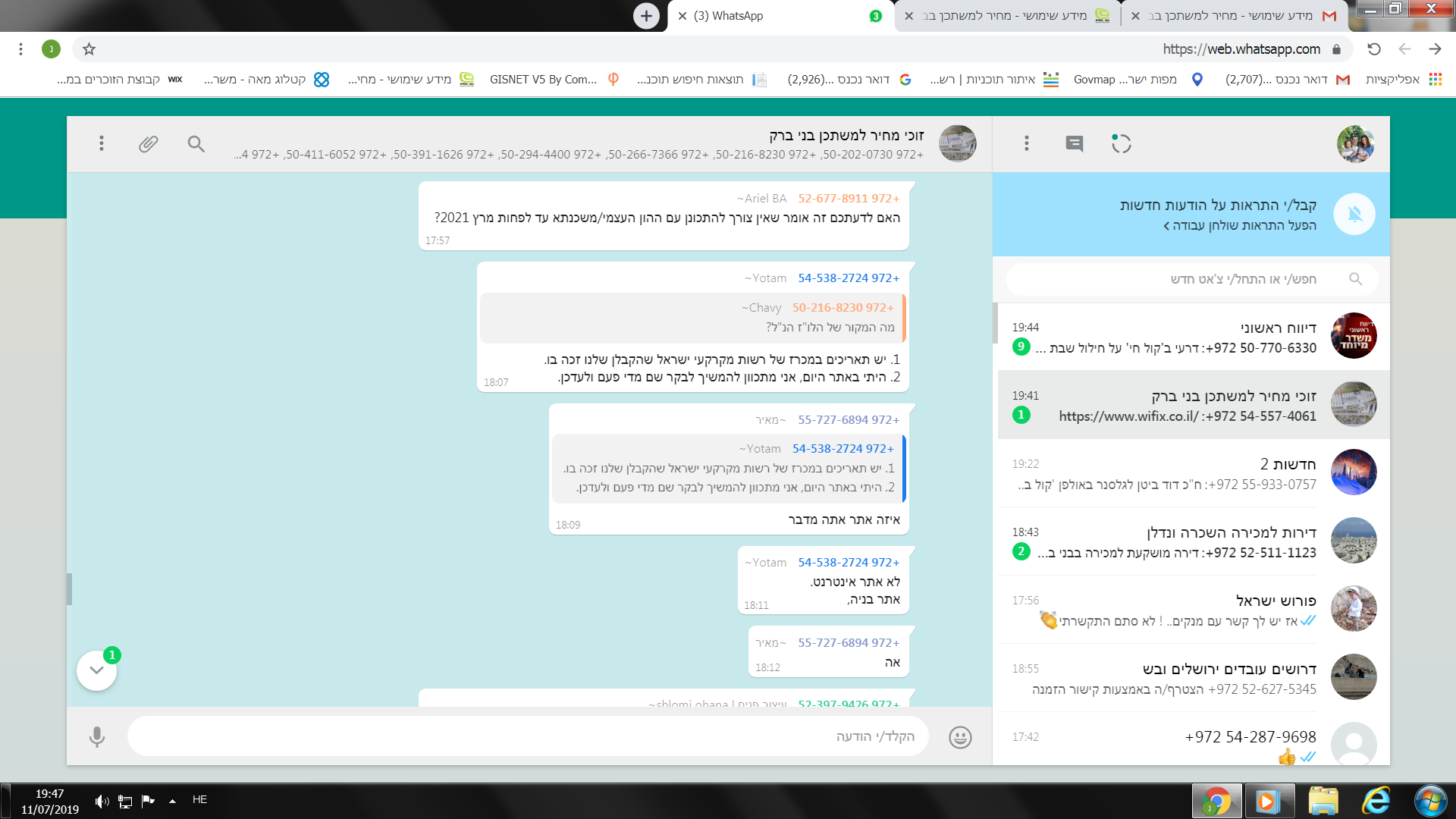Click the quoted Chavy message reply
Image resolution: width=1456 pixels, height=819 pixels.
(692, 318)
